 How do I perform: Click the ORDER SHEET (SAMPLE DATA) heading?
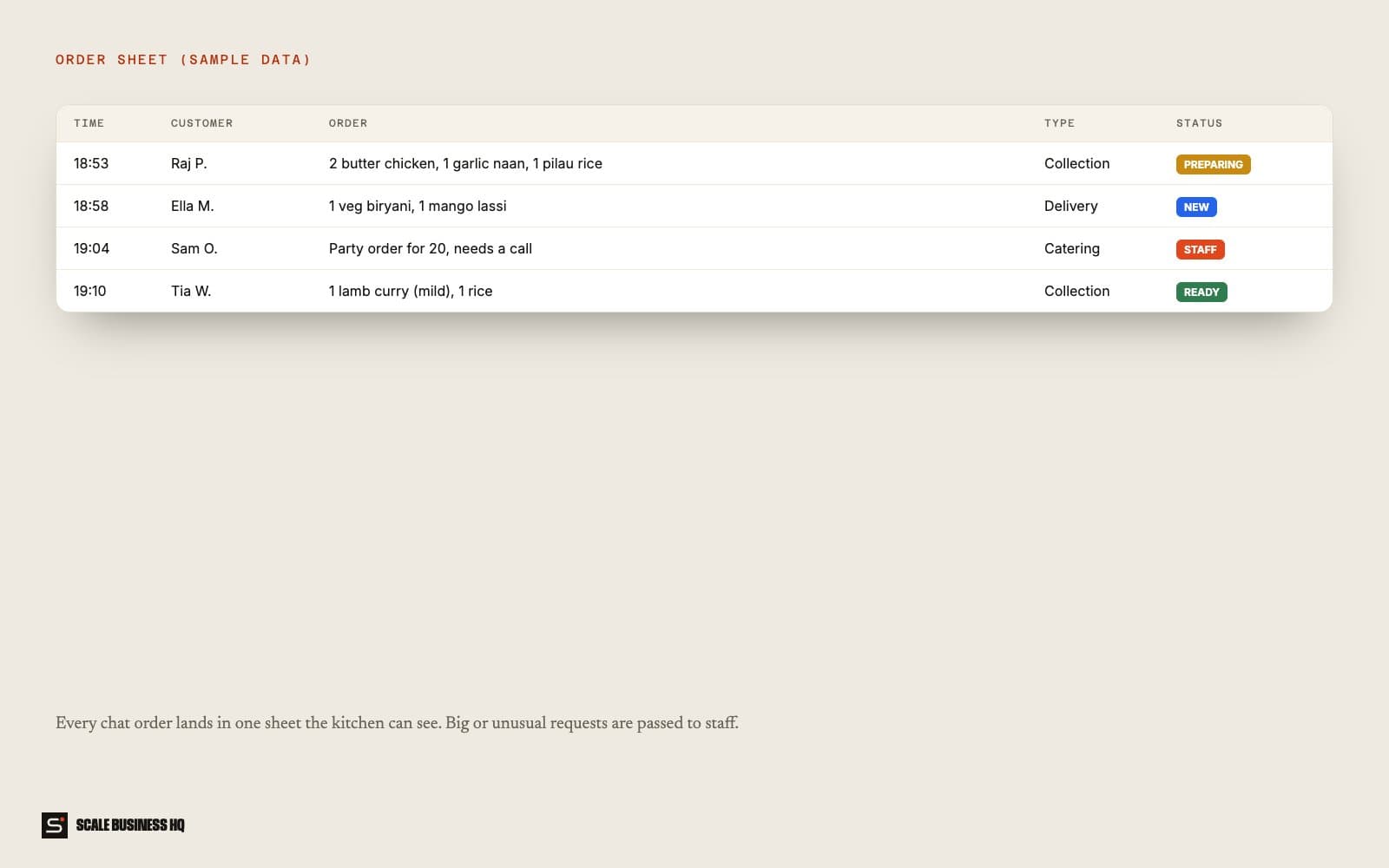[x=183, y=60]
